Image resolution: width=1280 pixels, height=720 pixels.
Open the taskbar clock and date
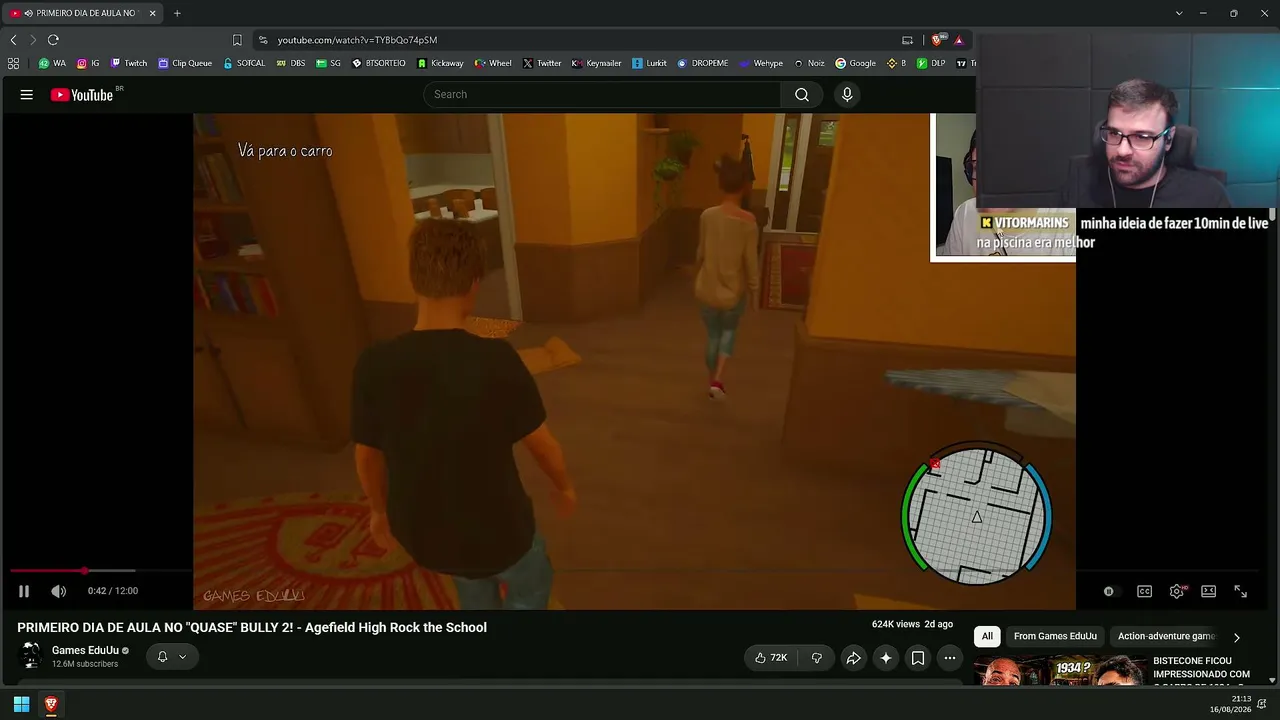tap(1230, 704)
